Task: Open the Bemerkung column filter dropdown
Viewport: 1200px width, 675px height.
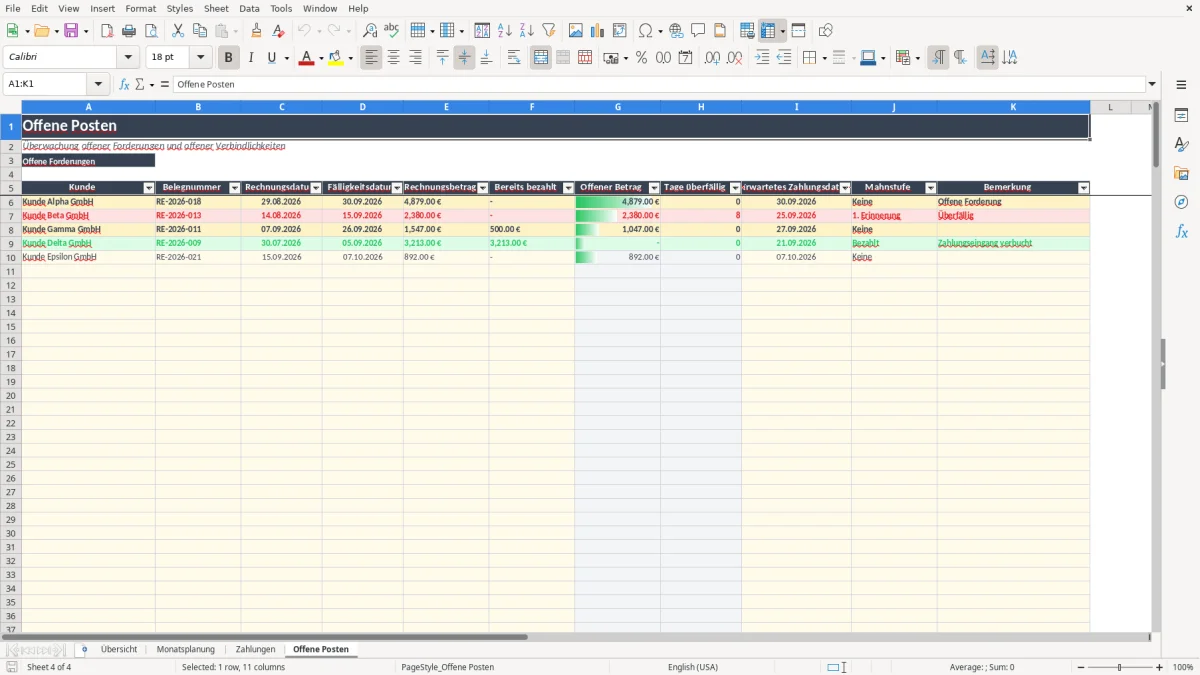Action: pos(1083,188)
